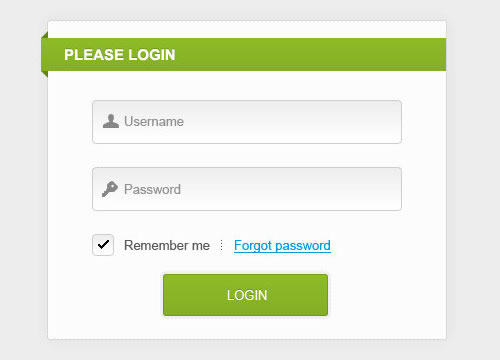Click the key icon in Password field
500x360 pixels.
tap(110, 189)
